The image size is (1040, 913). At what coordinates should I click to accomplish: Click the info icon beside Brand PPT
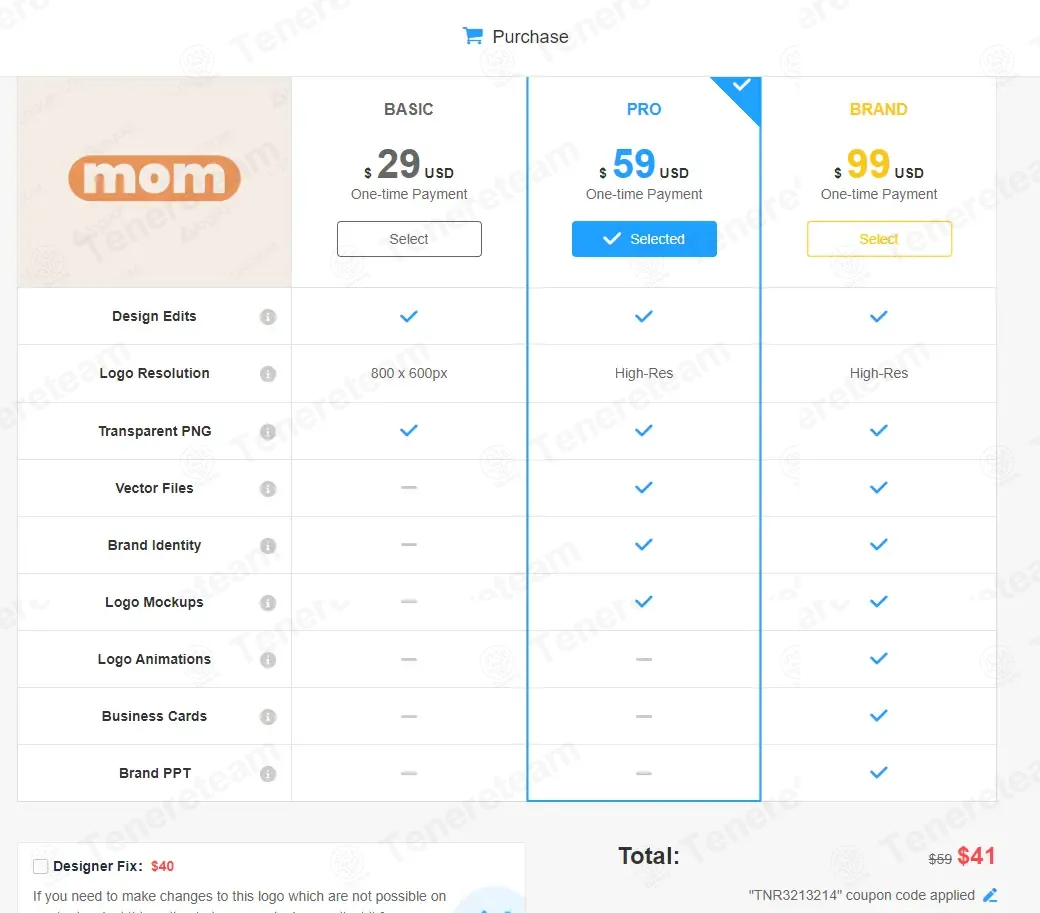268,774
